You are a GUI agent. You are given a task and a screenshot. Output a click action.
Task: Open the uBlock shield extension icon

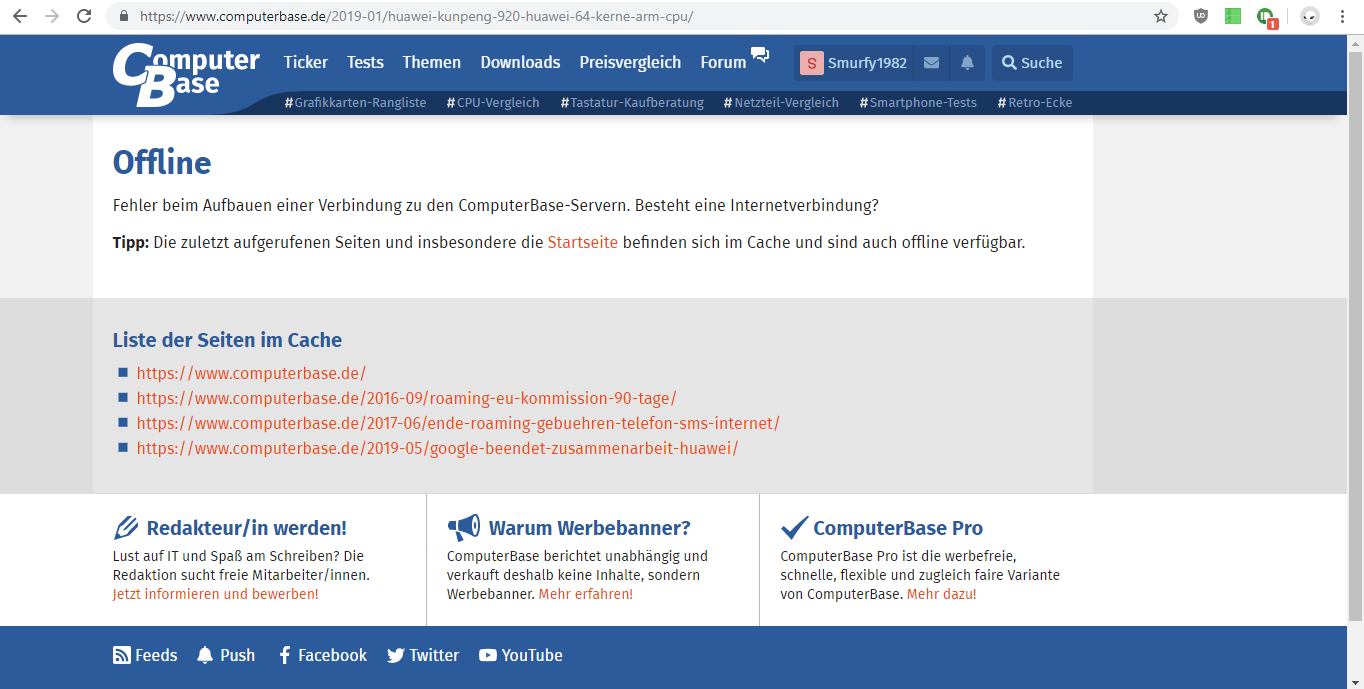[1202, 16]
